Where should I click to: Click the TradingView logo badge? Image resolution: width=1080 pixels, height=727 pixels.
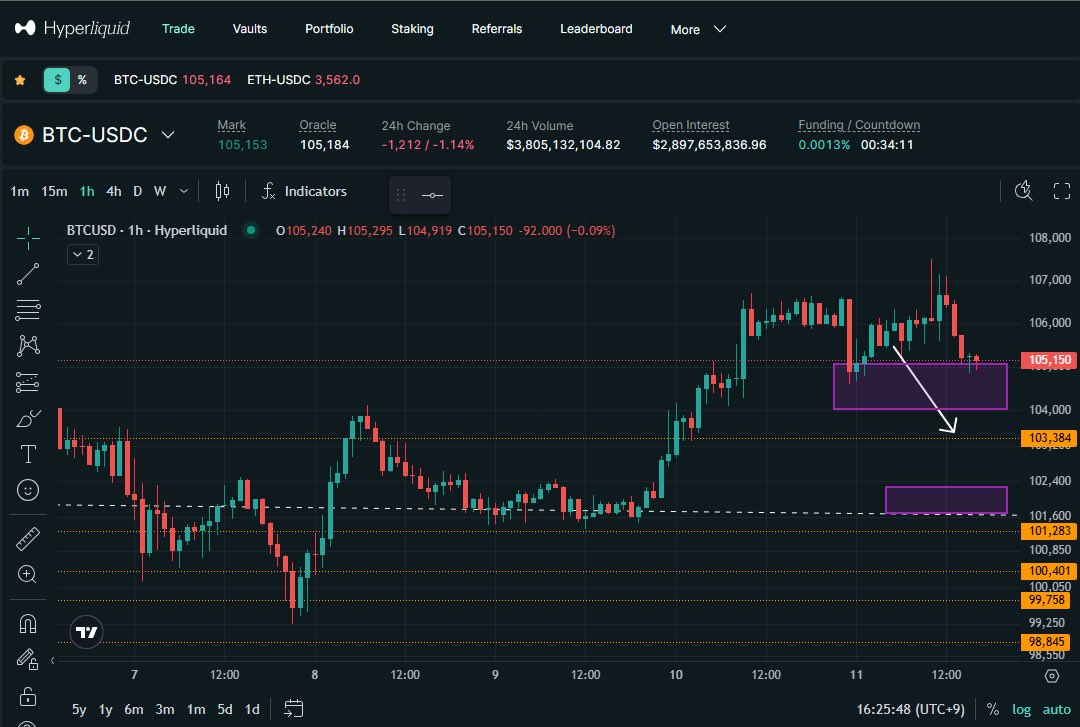pos(87,632)
